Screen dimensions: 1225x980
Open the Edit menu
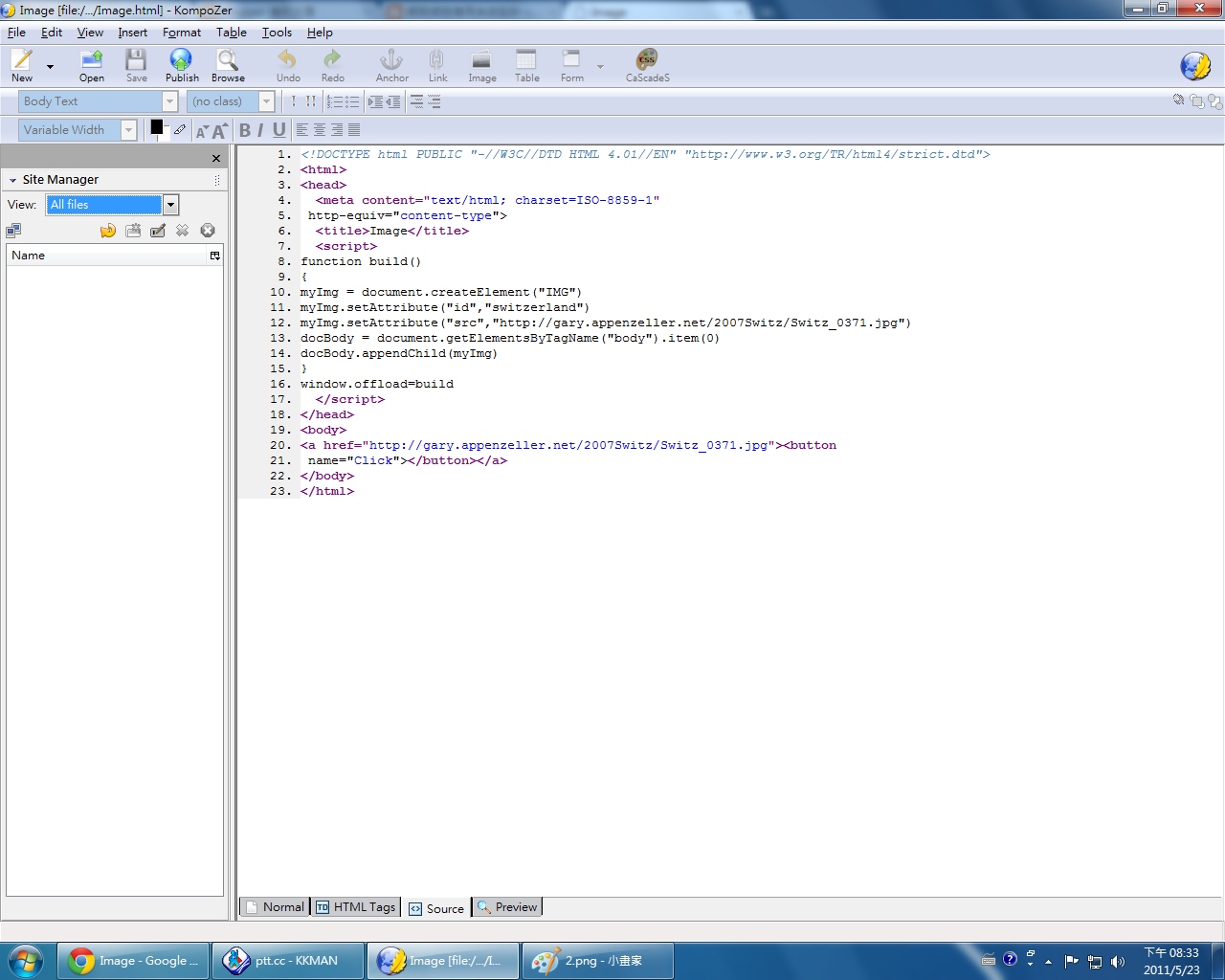click(52, 33)
